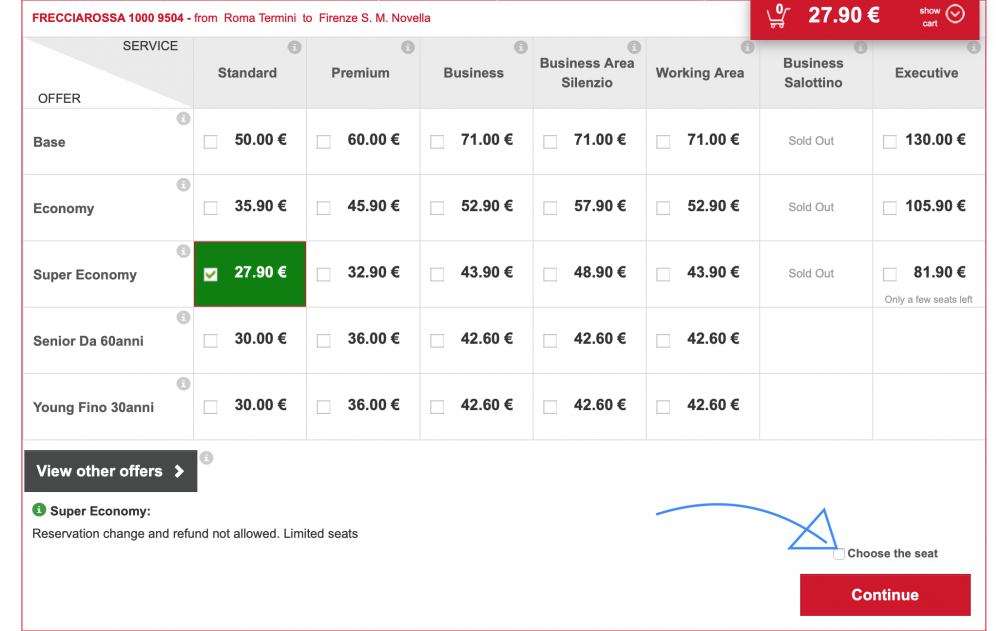Choose Economy Standard at 35.90 €
The height and width of the screenshot is (631, 1000).
coord(210,208)
